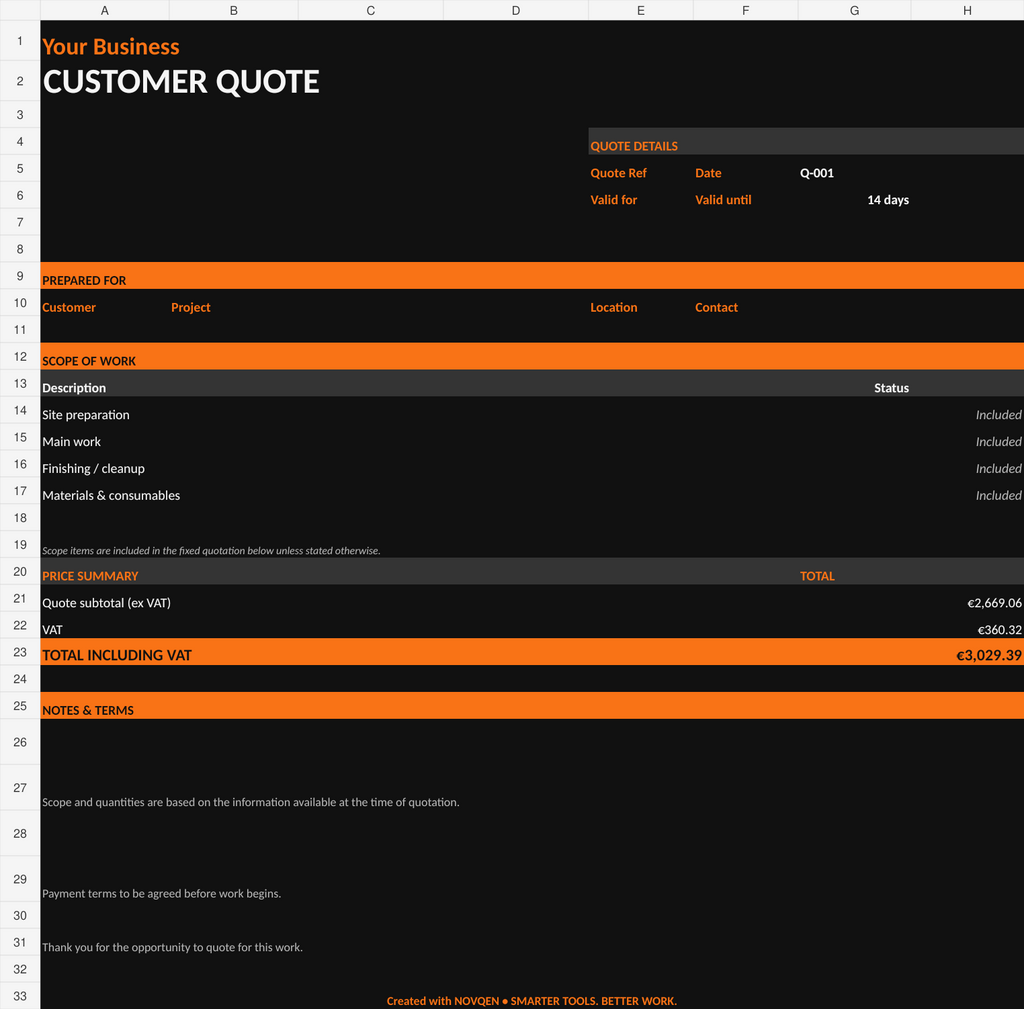Click the 'SCOPE OF WORK' section header
This screenshot has width=1024, height=1009.
coord(89,361)
